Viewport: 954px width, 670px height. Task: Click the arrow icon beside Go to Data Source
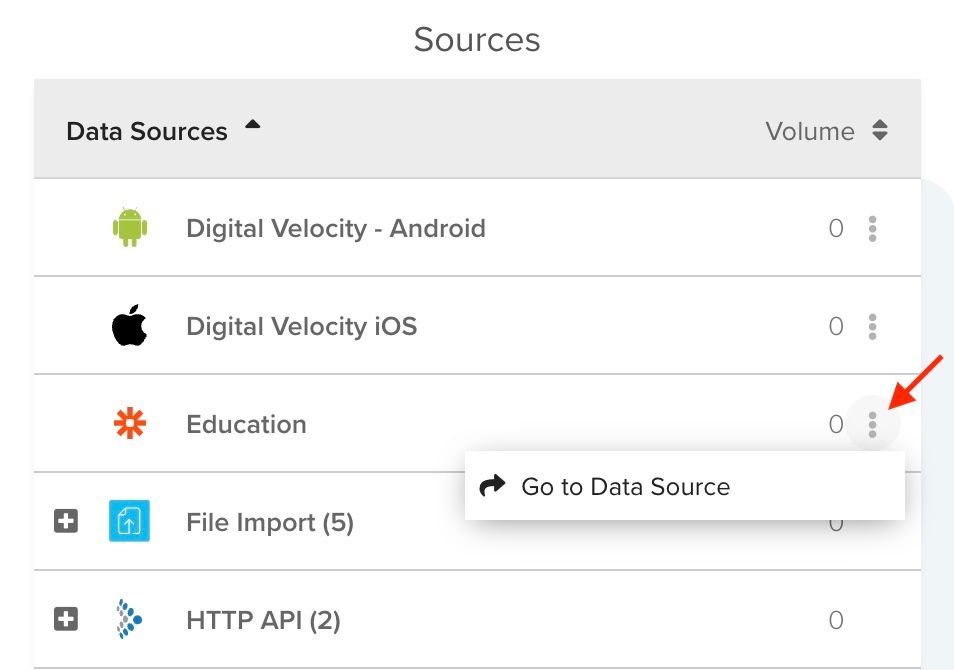click(x=493, y=487)
